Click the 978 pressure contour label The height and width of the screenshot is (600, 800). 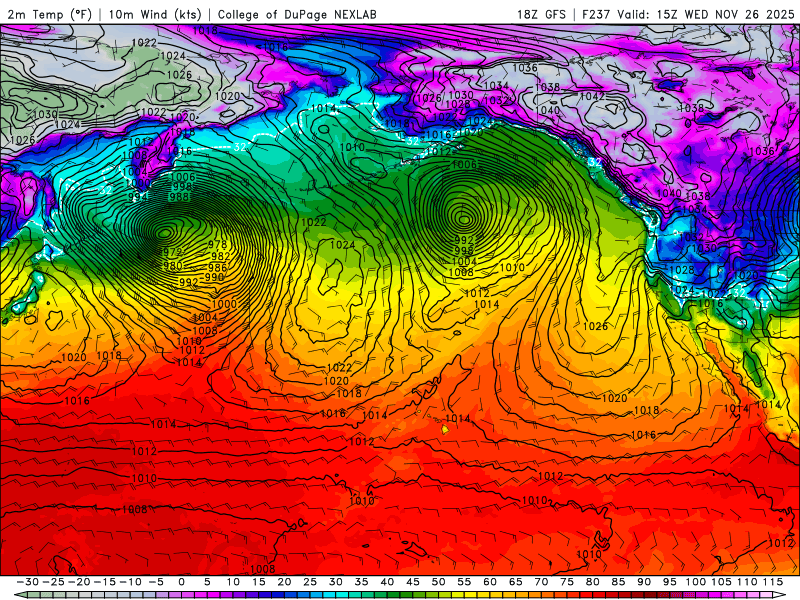point(218,245)
